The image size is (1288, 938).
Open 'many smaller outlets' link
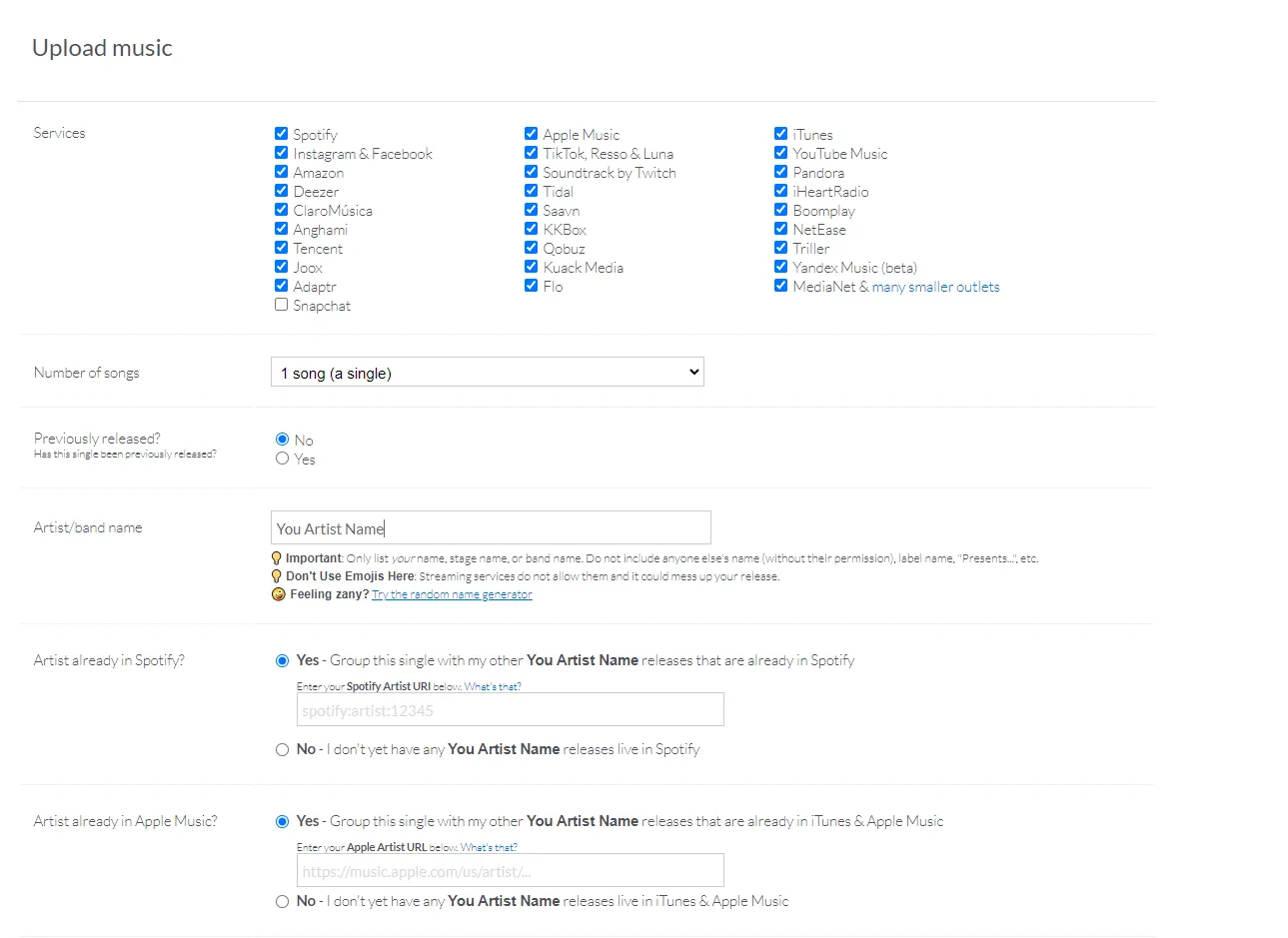935,287
